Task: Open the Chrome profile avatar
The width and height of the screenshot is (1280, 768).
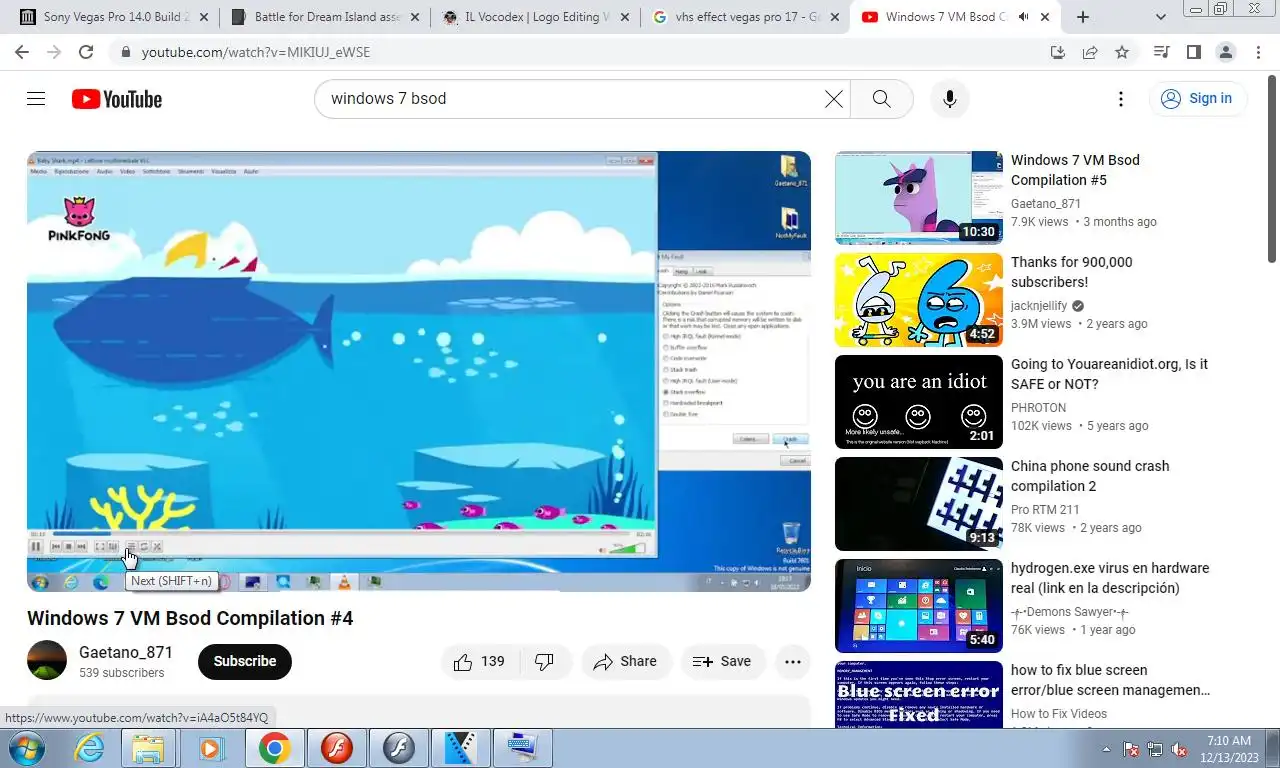Action: 1225,52
